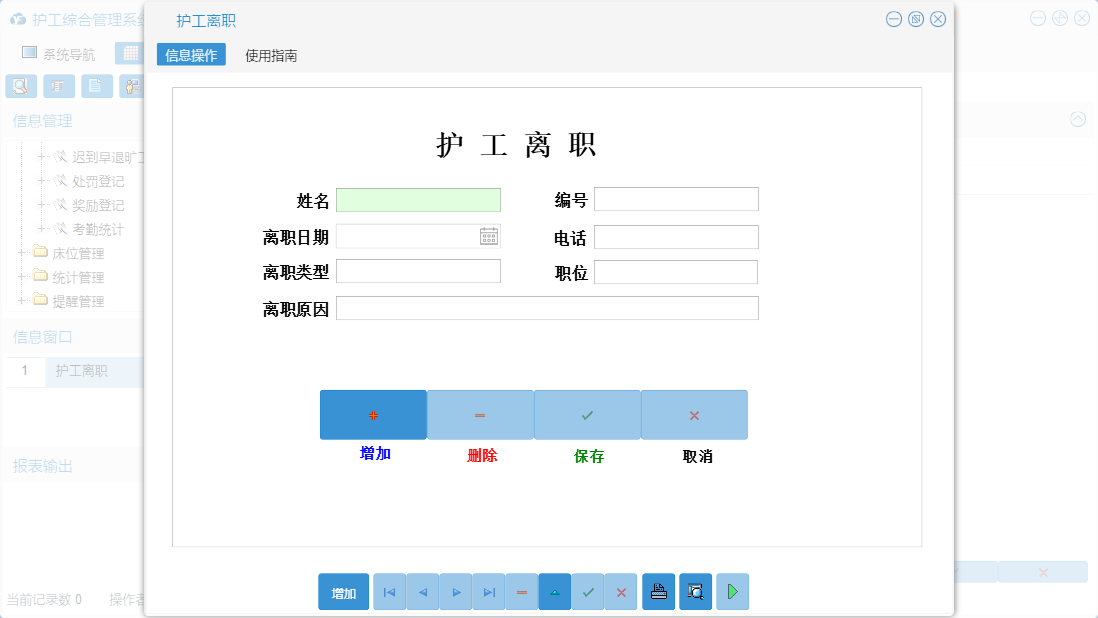
Task: Confirm changes via the green checkmark toolbar icon
Action: (x=588, y=591)
